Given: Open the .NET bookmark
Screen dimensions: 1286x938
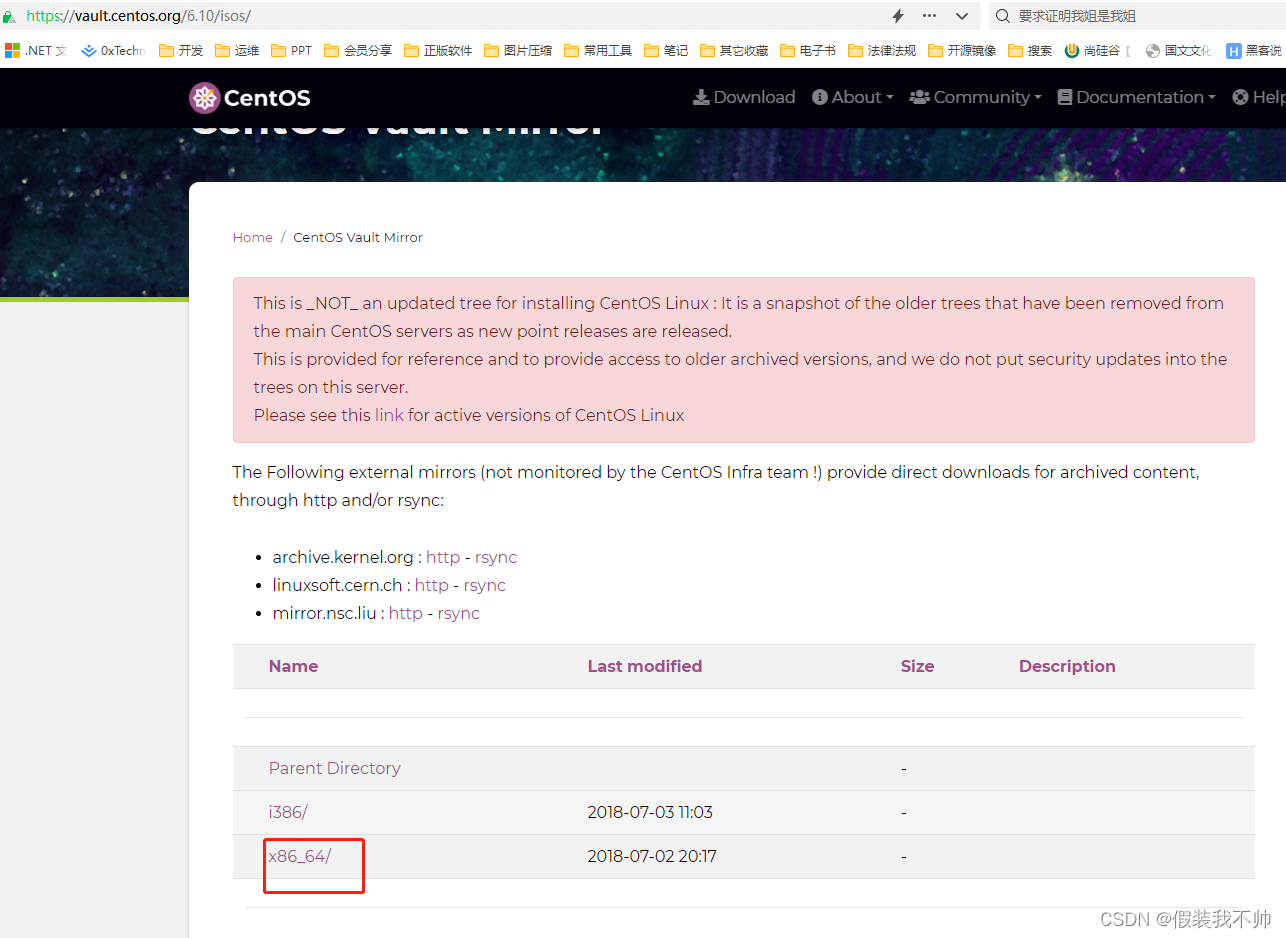Looking at the screenshot, I should pos(36,50).
